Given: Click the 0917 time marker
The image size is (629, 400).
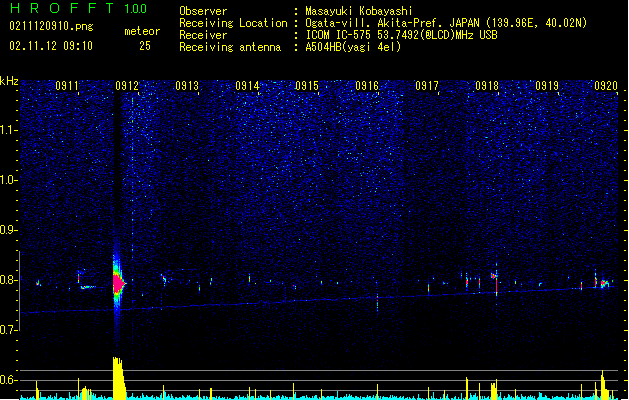Looking at the screenshot, I should 427,86.
